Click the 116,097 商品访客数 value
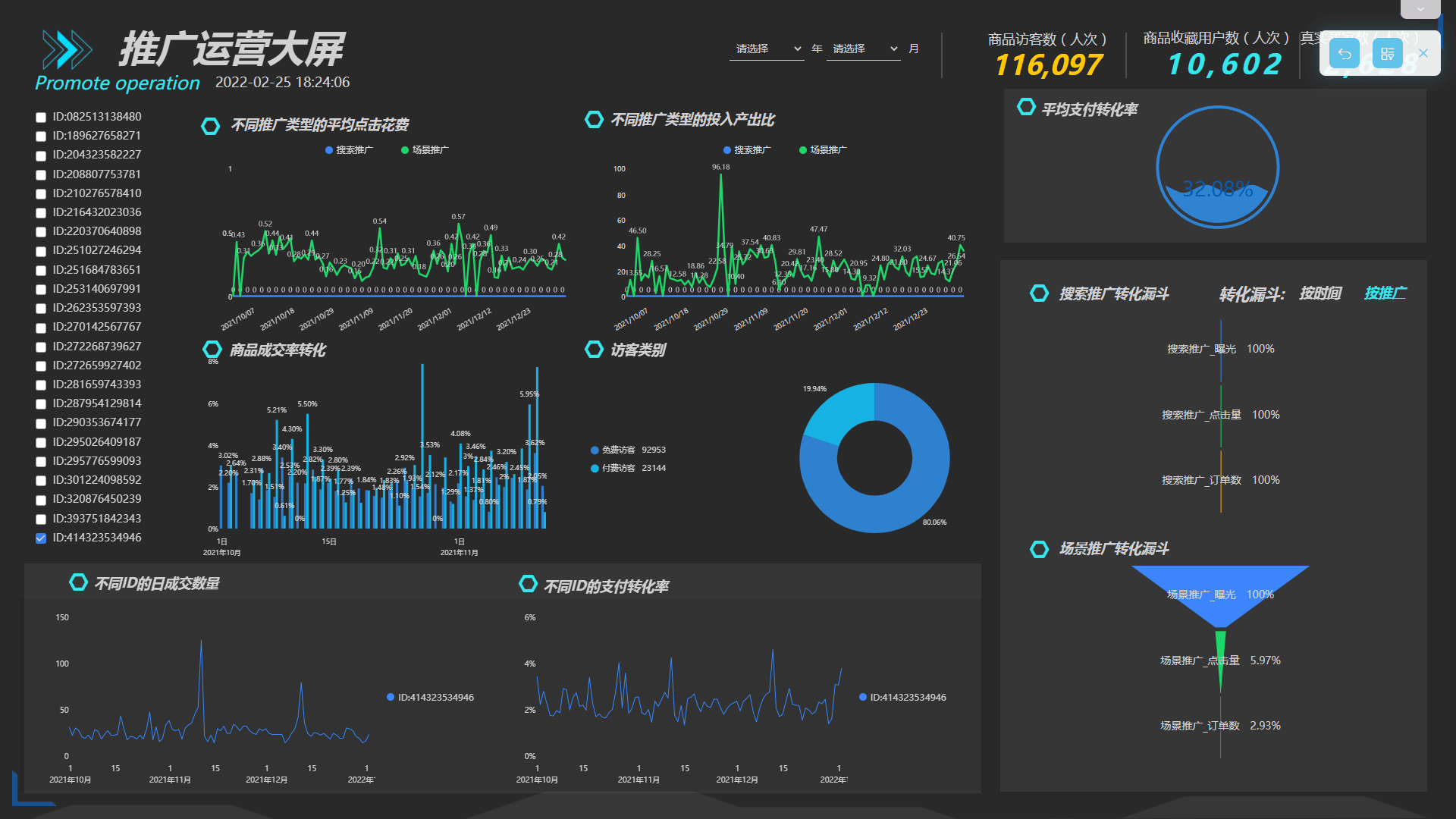The height and width of the screenshot is (819, 1456). click(1048, 65)
